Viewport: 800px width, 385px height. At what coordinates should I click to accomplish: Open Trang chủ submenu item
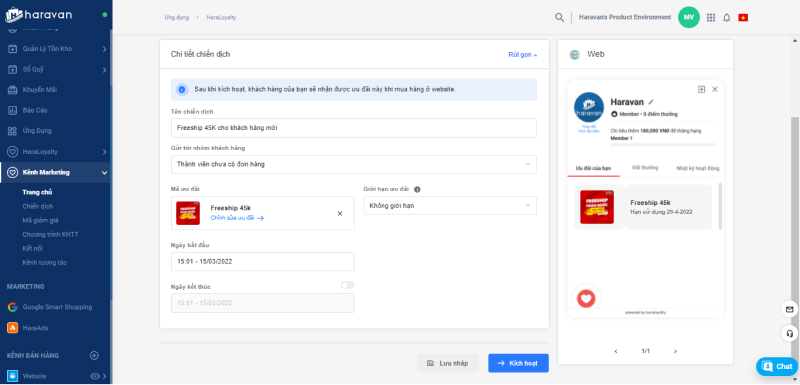[37, 192]
